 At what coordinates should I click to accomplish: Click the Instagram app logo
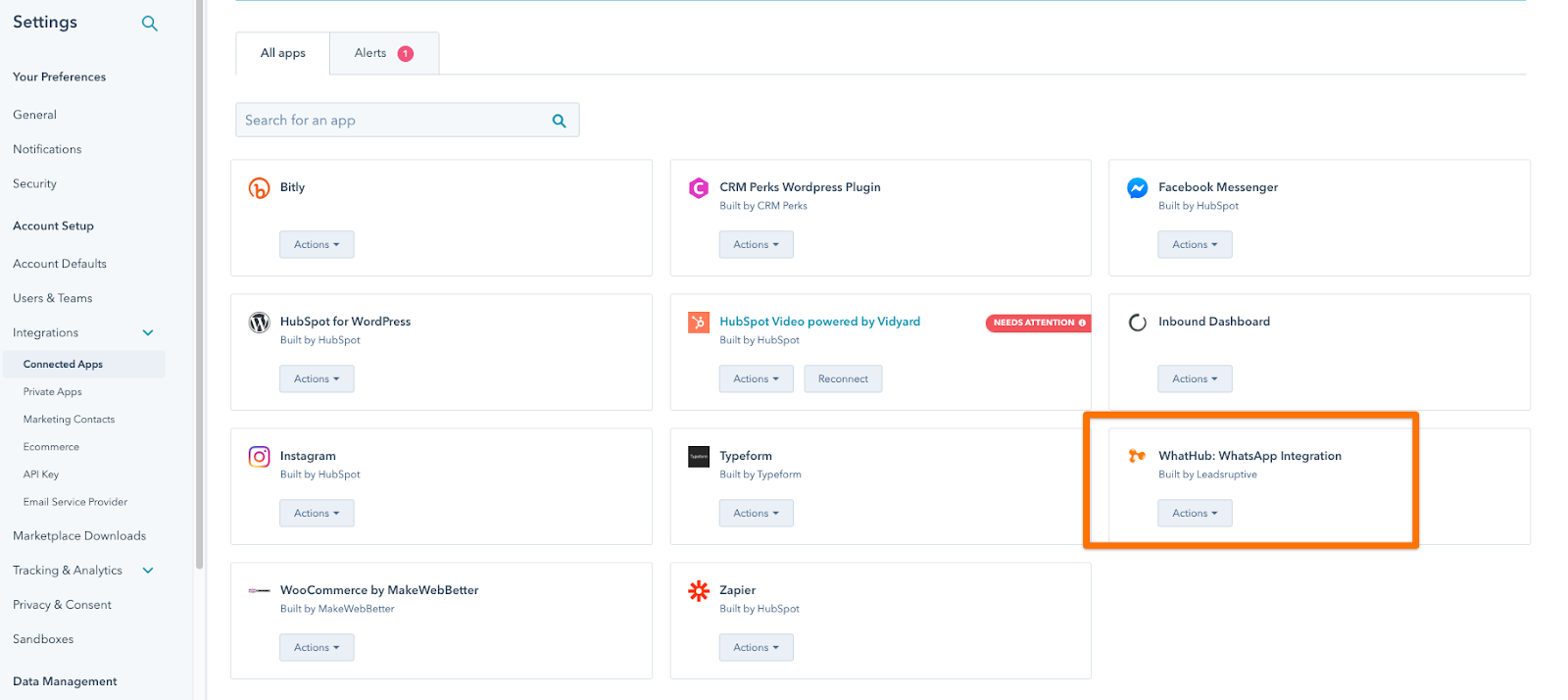[x=259, y=457]
